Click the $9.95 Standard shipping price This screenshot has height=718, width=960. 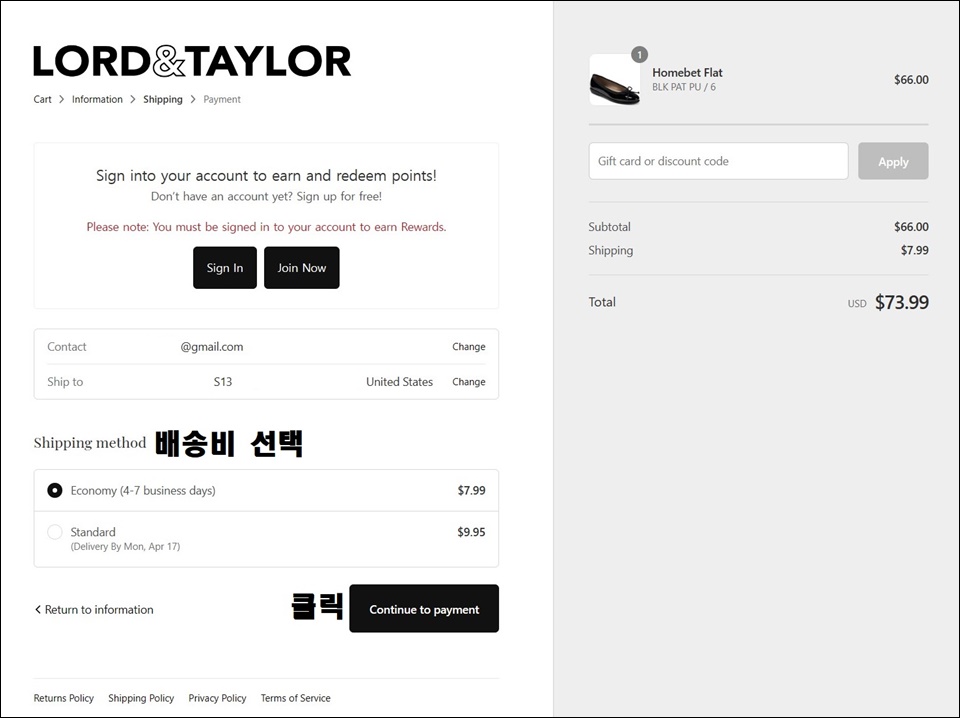(471, 532)
